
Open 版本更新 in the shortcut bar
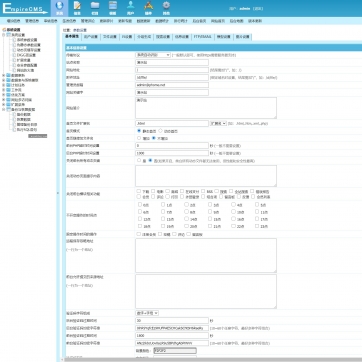[255, 21]
